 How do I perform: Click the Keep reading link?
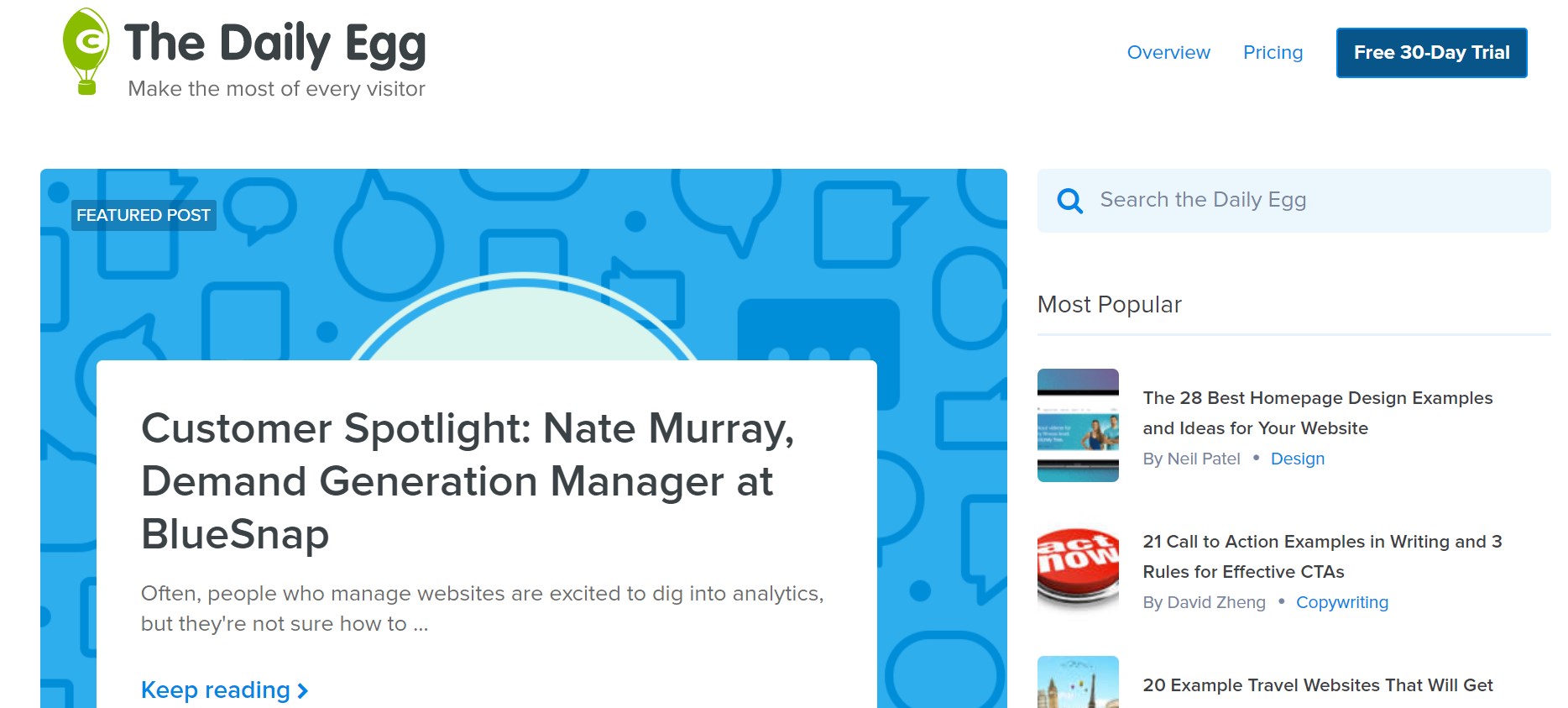(x=216, y=690)
